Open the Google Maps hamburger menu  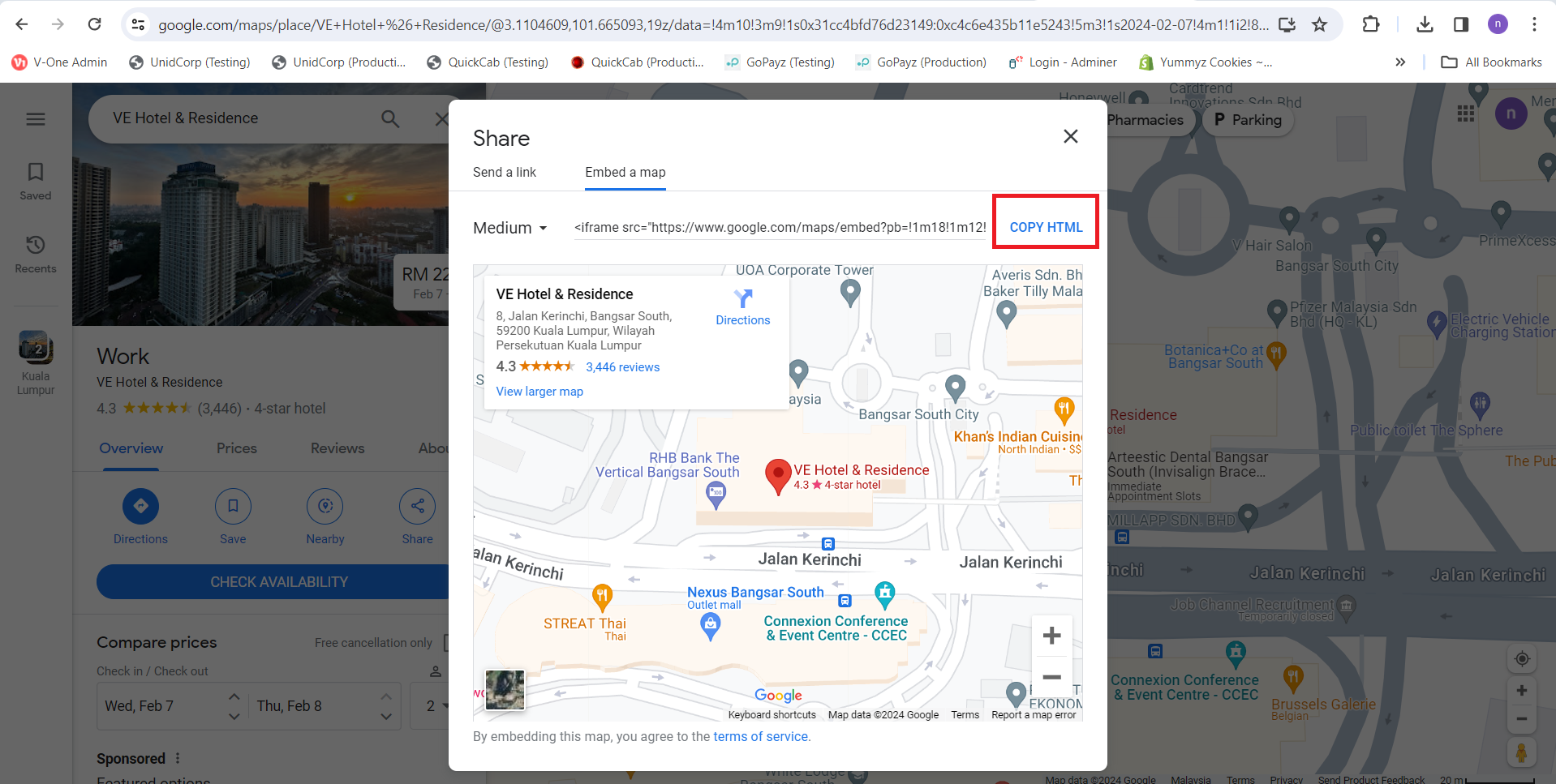pyautogui.click(x=36, y=119)
